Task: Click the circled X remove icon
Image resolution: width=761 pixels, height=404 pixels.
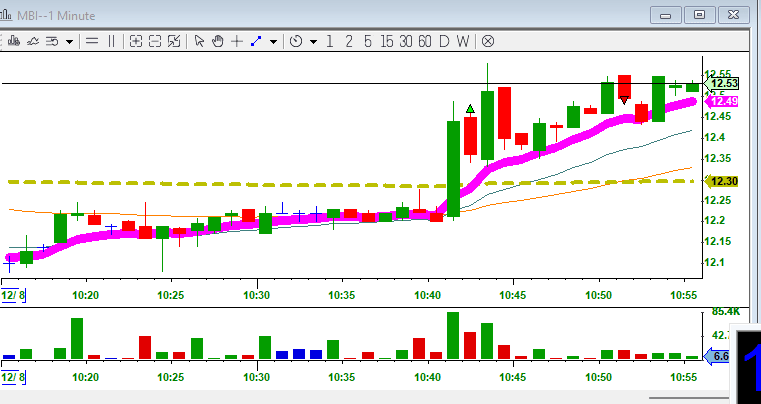Action: click(x=488, y=41)
